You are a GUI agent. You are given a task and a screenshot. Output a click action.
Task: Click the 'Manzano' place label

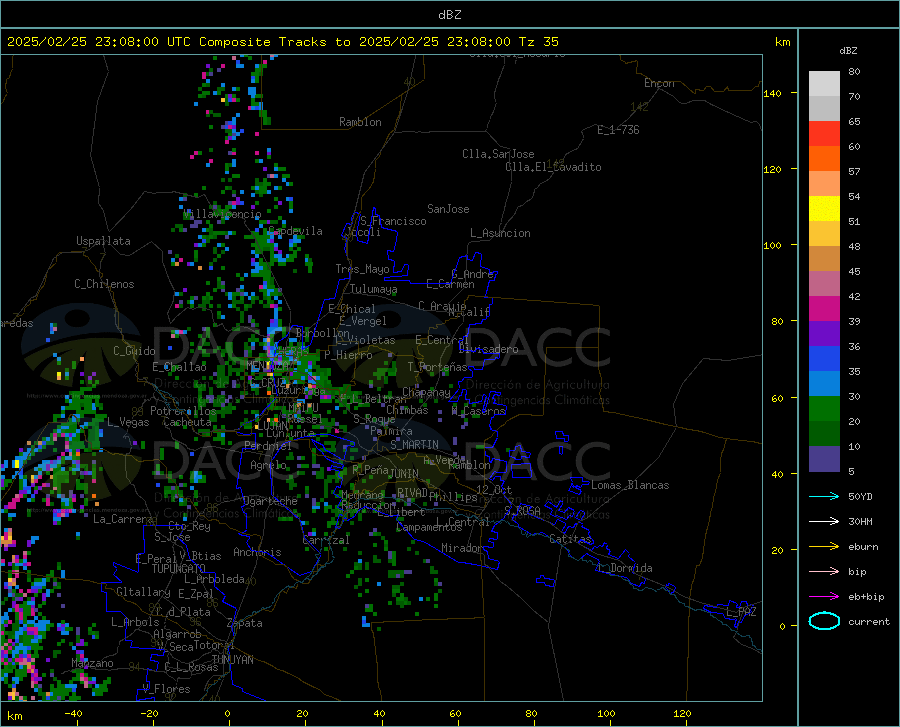tap(92, 663)
